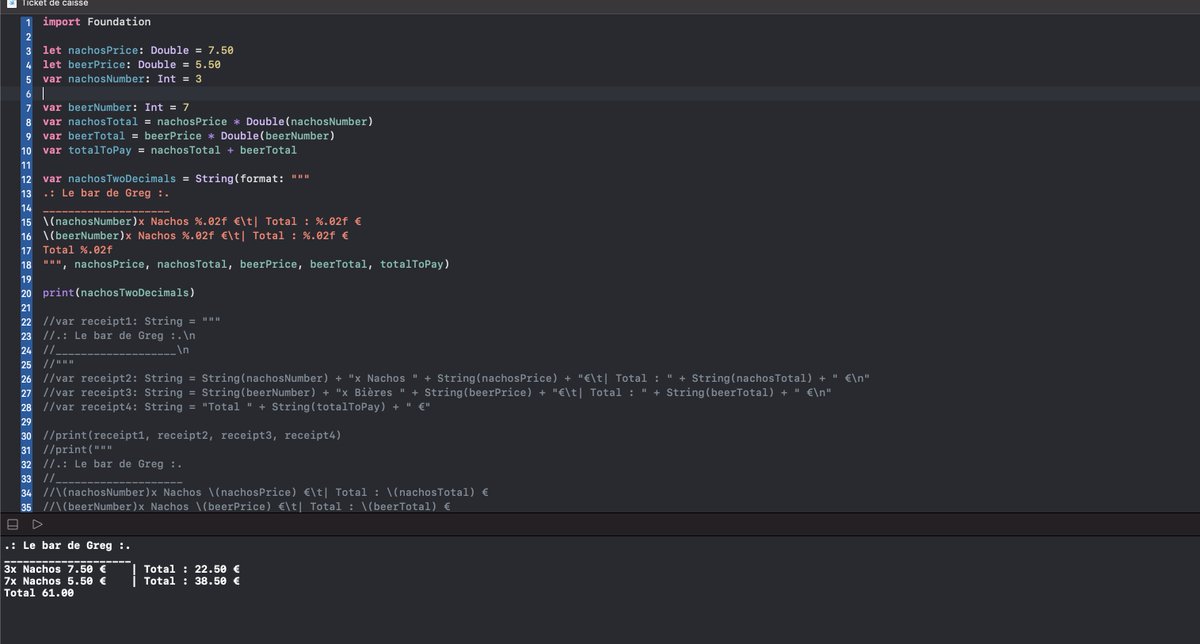Click the value 7 assigned to beerNumber
The image size is (1200, 644).
pyautogui.click(x=186, y=107)
